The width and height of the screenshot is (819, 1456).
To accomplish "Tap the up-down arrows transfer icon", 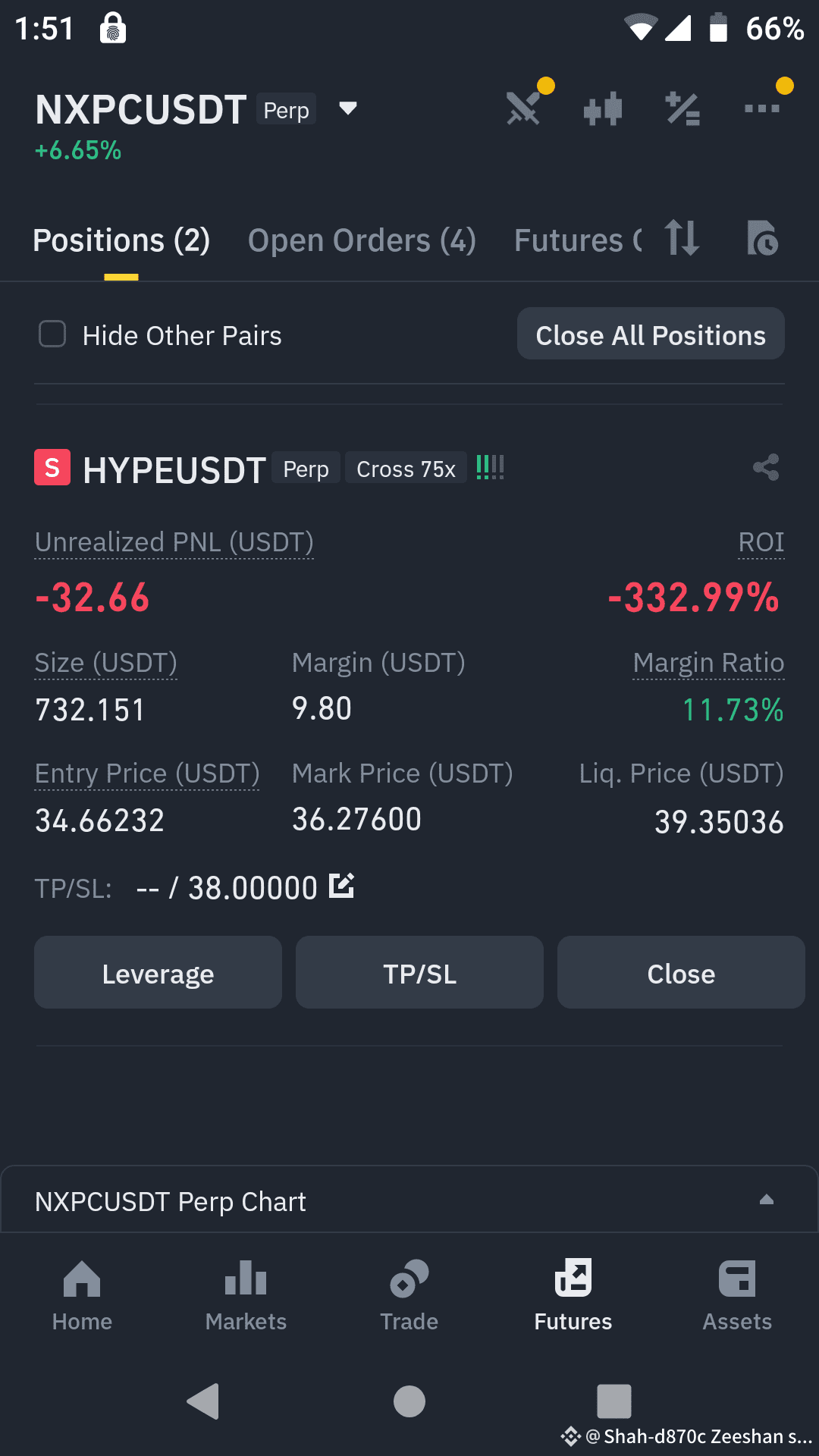I will pos(681,238).
